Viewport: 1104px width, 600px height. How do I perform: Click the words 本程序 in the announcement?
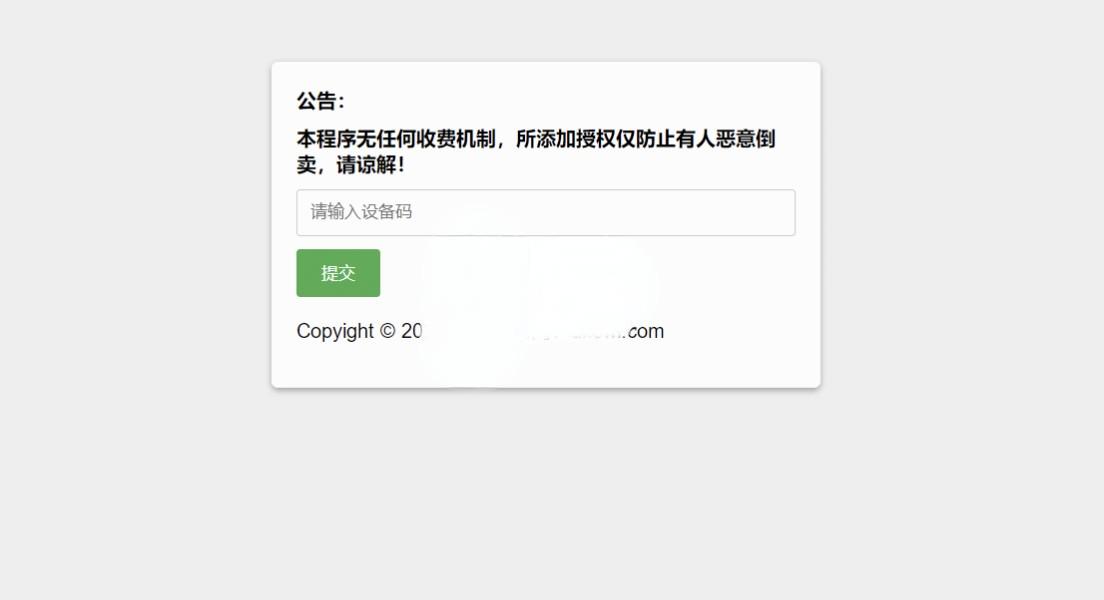(326, 139)
